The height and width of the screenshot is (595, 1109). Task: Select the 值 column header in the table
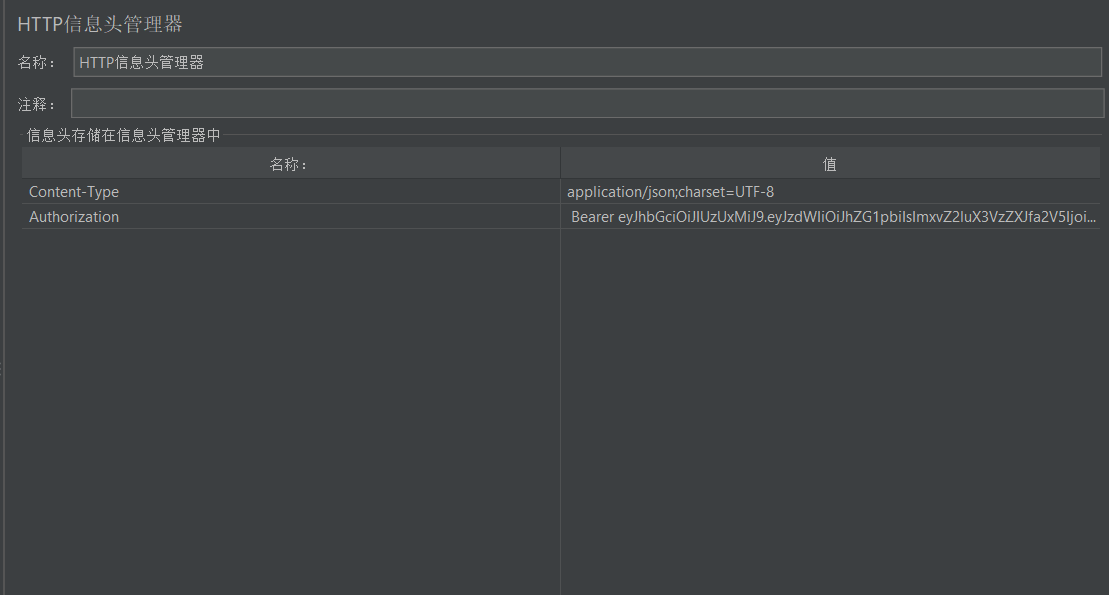point(830,164)
